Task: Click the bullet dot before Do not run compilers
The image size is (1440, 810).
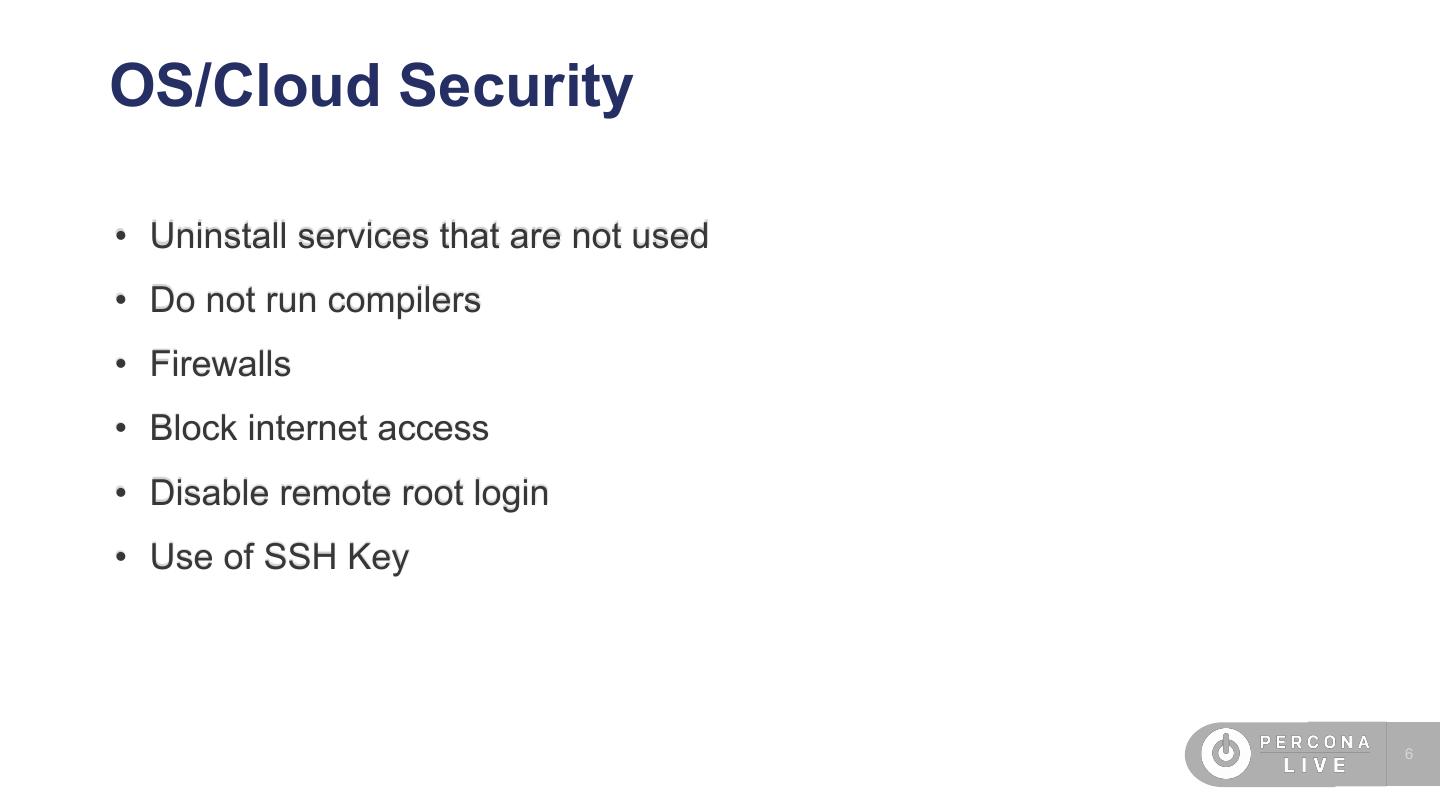Action: pos(121,300)
